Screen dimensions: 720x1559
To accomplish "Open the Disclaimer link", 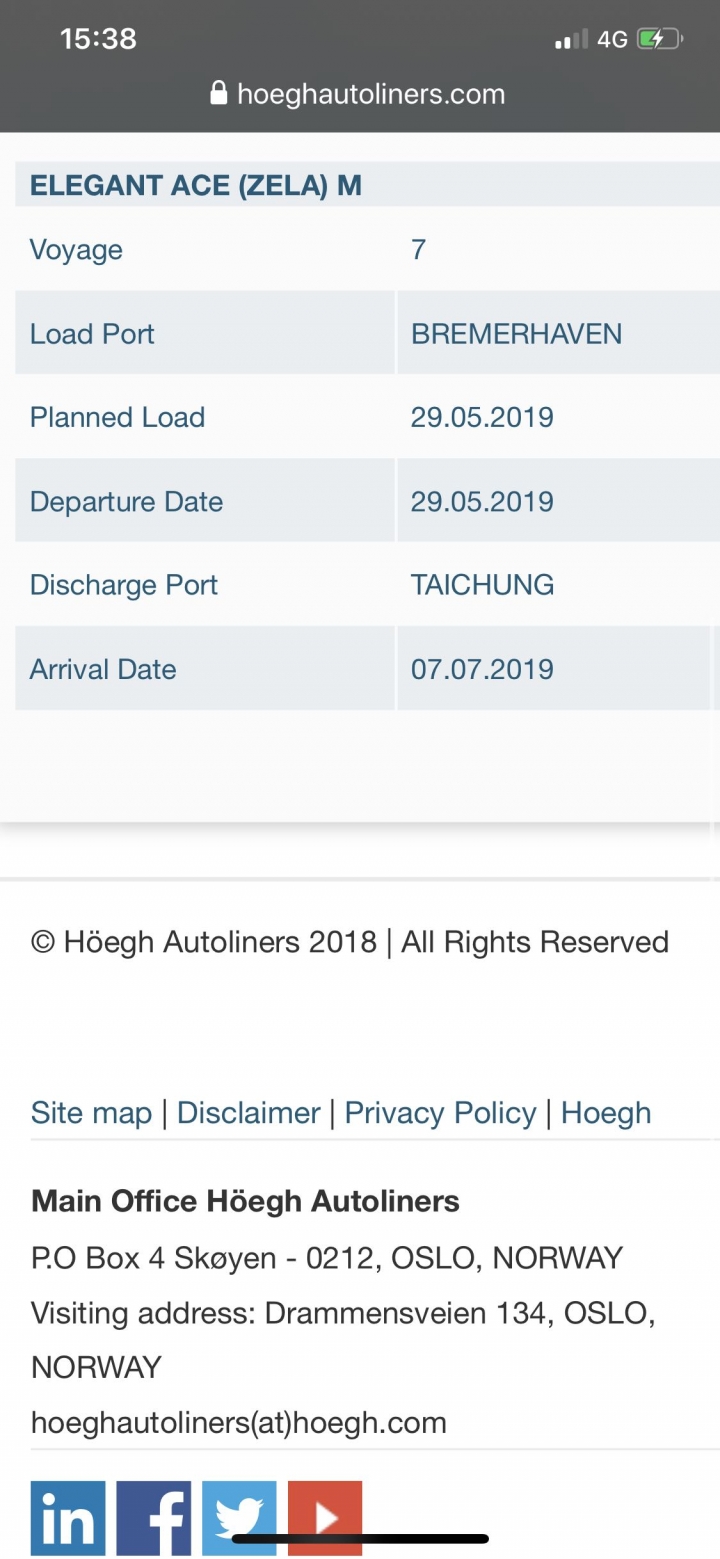I will 248,1113.
